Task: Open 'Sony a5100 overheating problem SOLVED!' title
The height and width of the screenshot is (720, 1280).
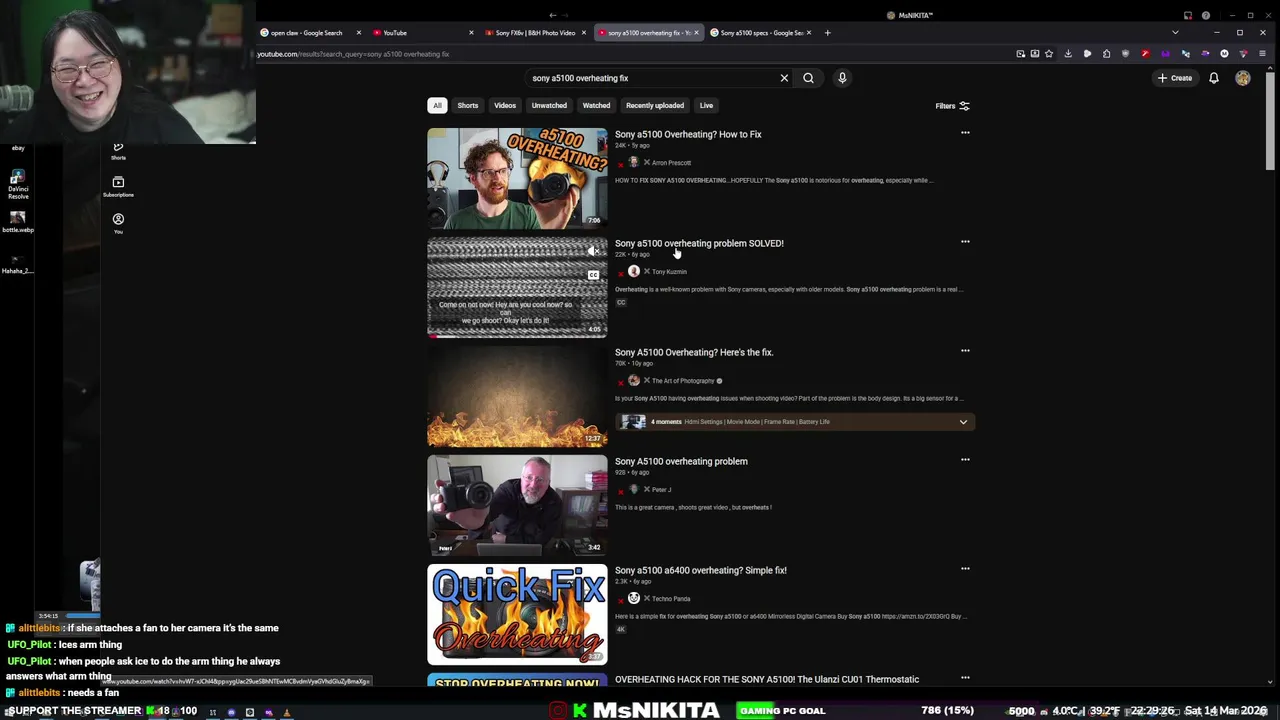Action: [699, 243]
